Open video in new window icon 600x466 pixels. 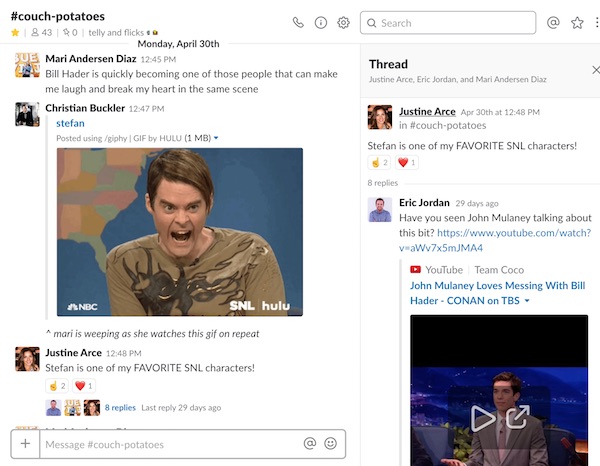(x=517, y=417)
